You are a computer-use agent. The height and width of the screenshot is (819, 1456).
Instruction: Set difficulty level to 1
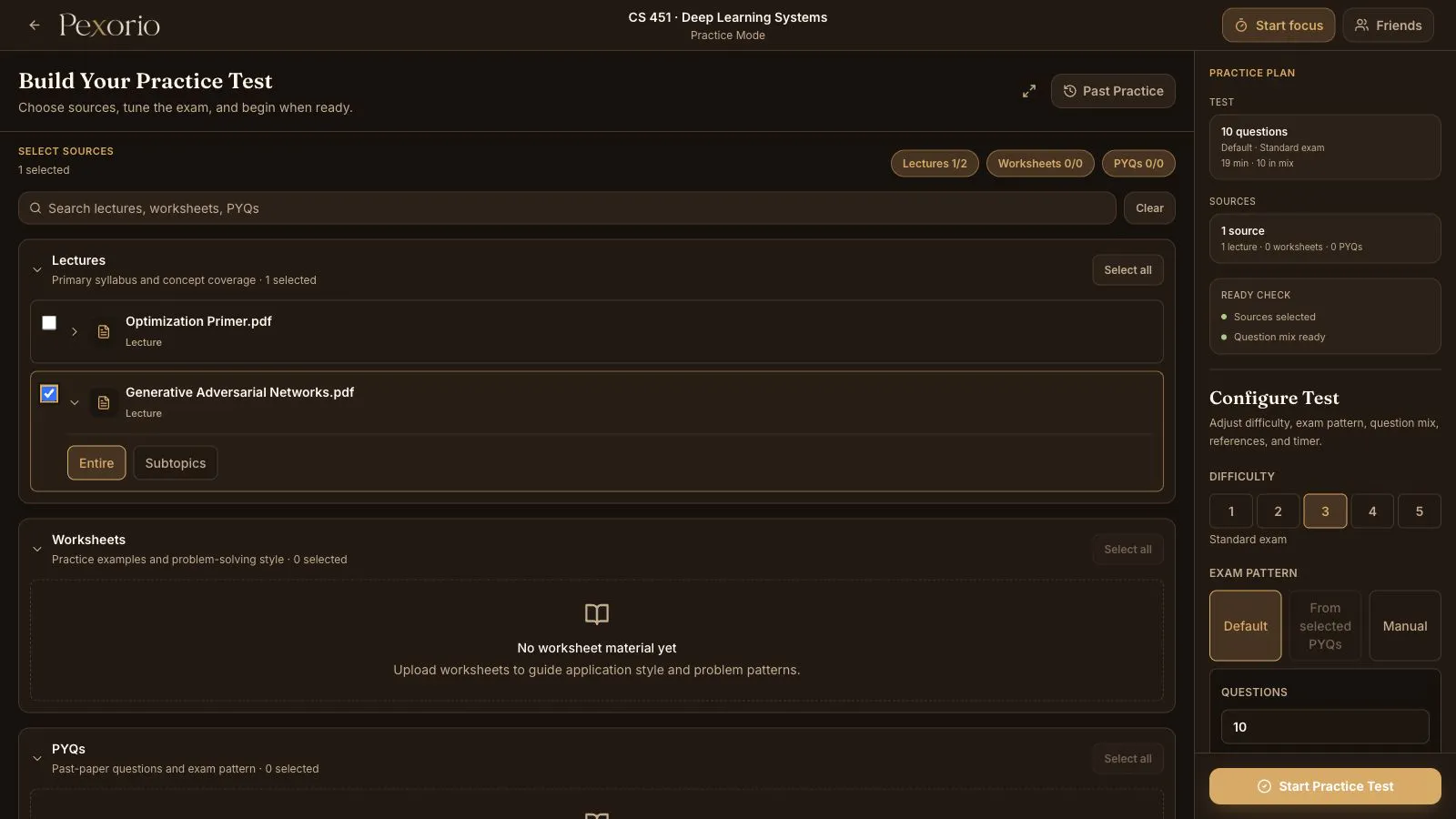1231,511
